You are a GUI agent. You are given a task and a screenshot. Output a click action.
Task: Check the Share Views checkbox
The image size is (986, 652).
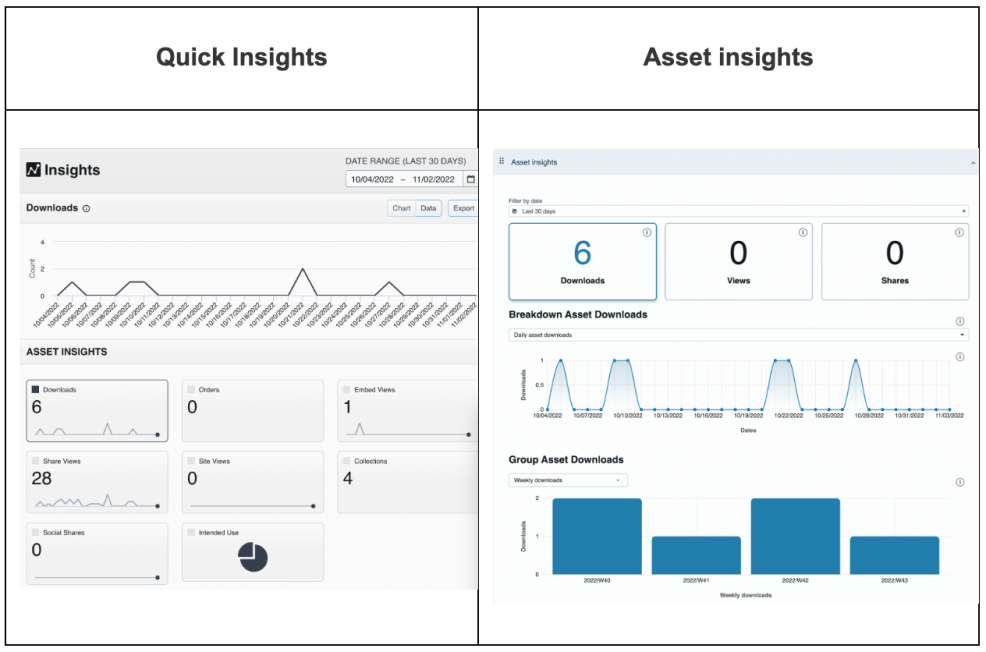pyautogui.click(x=36, y=461)
